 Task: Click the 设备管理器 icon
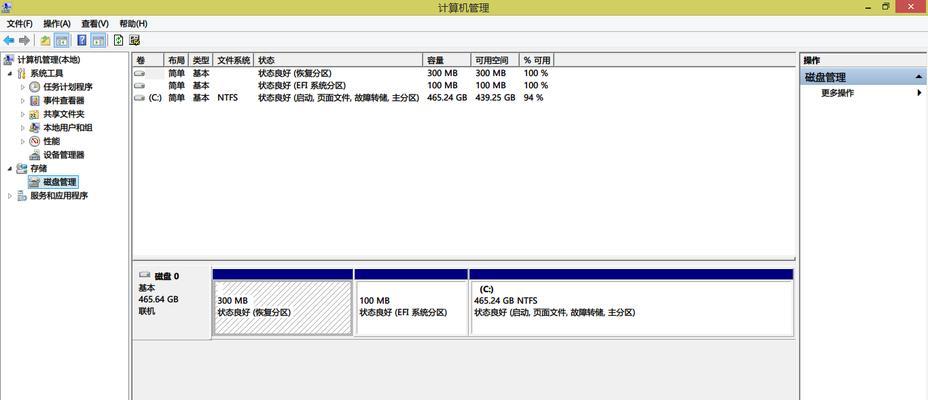[x=35, y=155]
